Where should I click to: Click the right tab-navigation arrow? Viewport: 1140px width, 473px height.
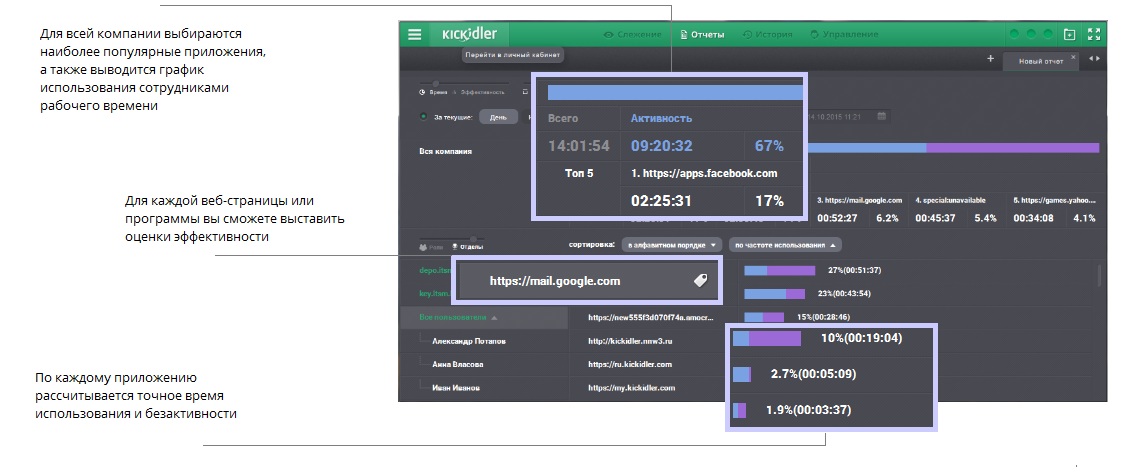click(x=1098, y=58)
